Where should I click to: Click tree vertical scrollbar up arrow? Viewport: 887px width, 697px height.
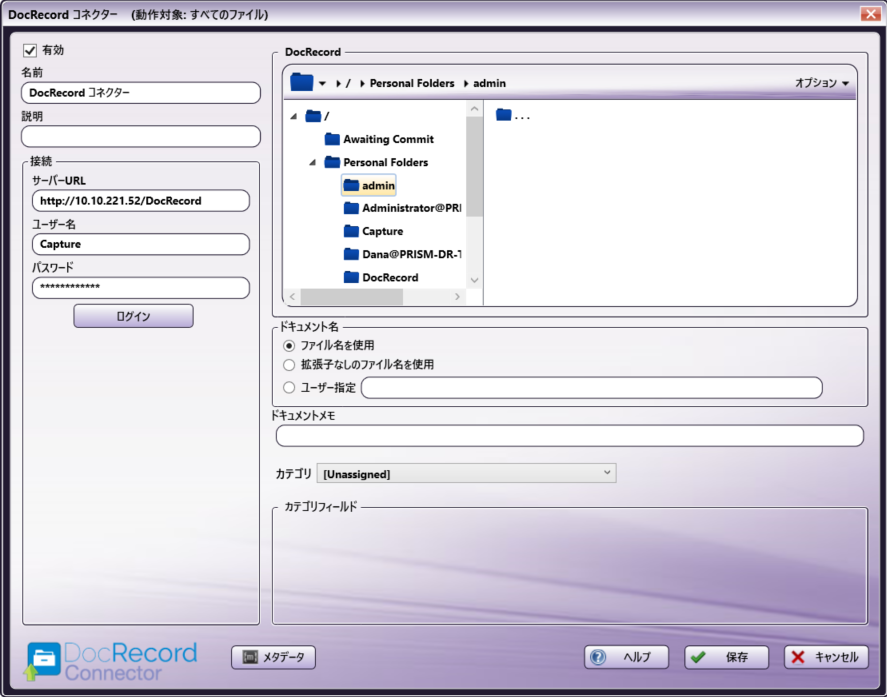(475, 109)
